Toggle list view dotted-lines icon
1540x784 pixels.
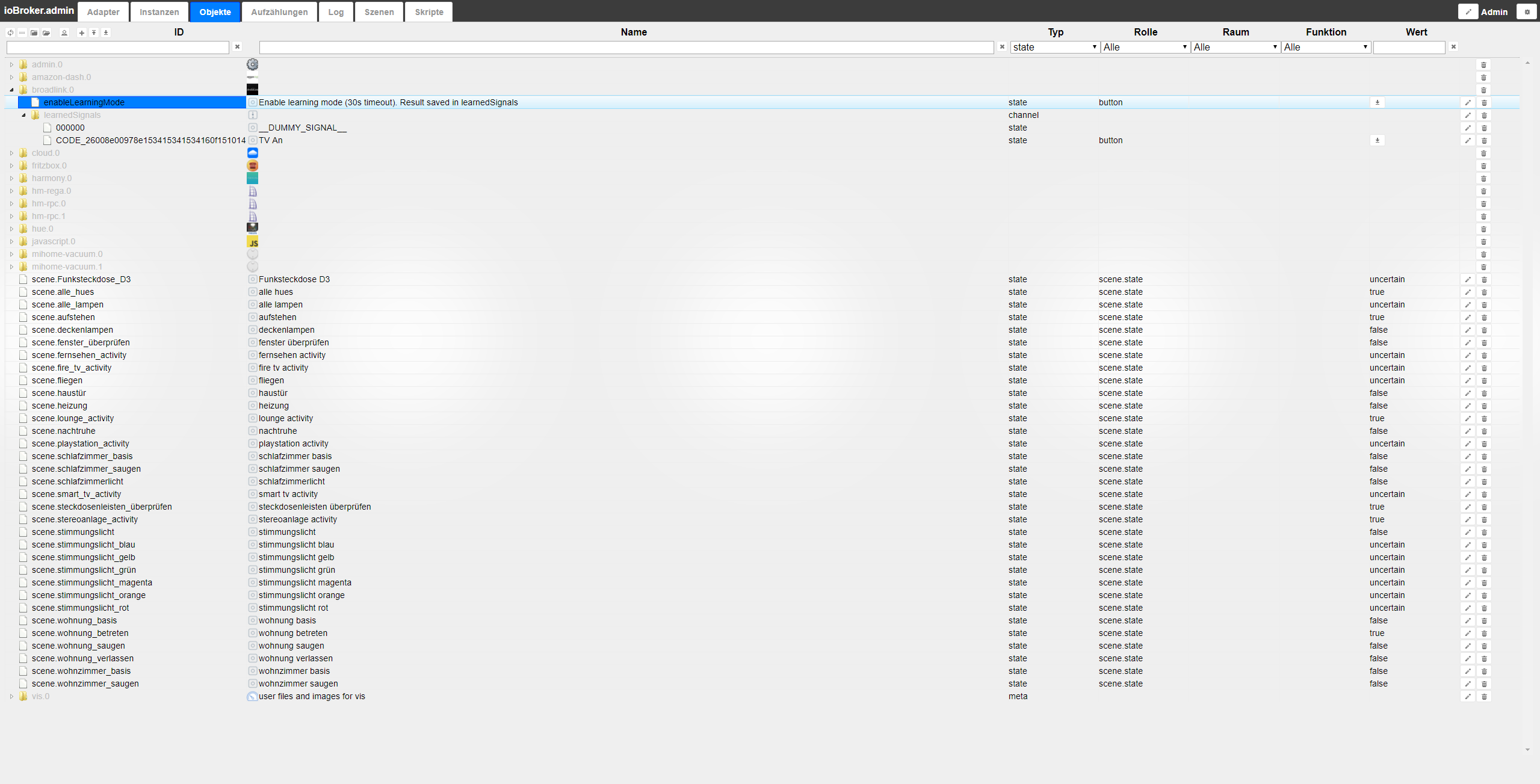tap(22, 32)
